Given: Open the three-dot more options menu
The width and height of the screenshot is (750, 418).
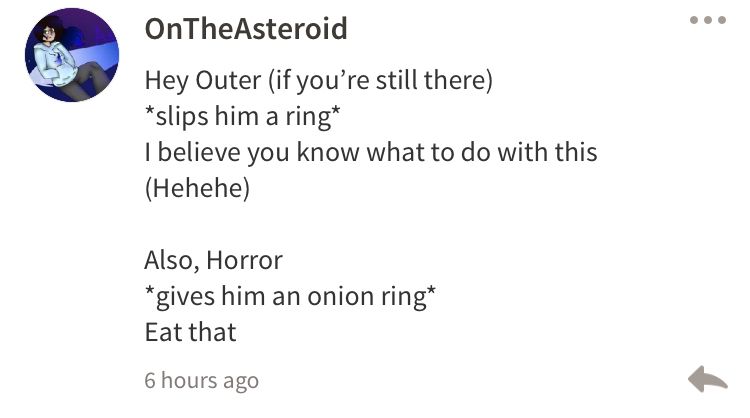Looking at the screenshot, I should click(x=708, y=20).
